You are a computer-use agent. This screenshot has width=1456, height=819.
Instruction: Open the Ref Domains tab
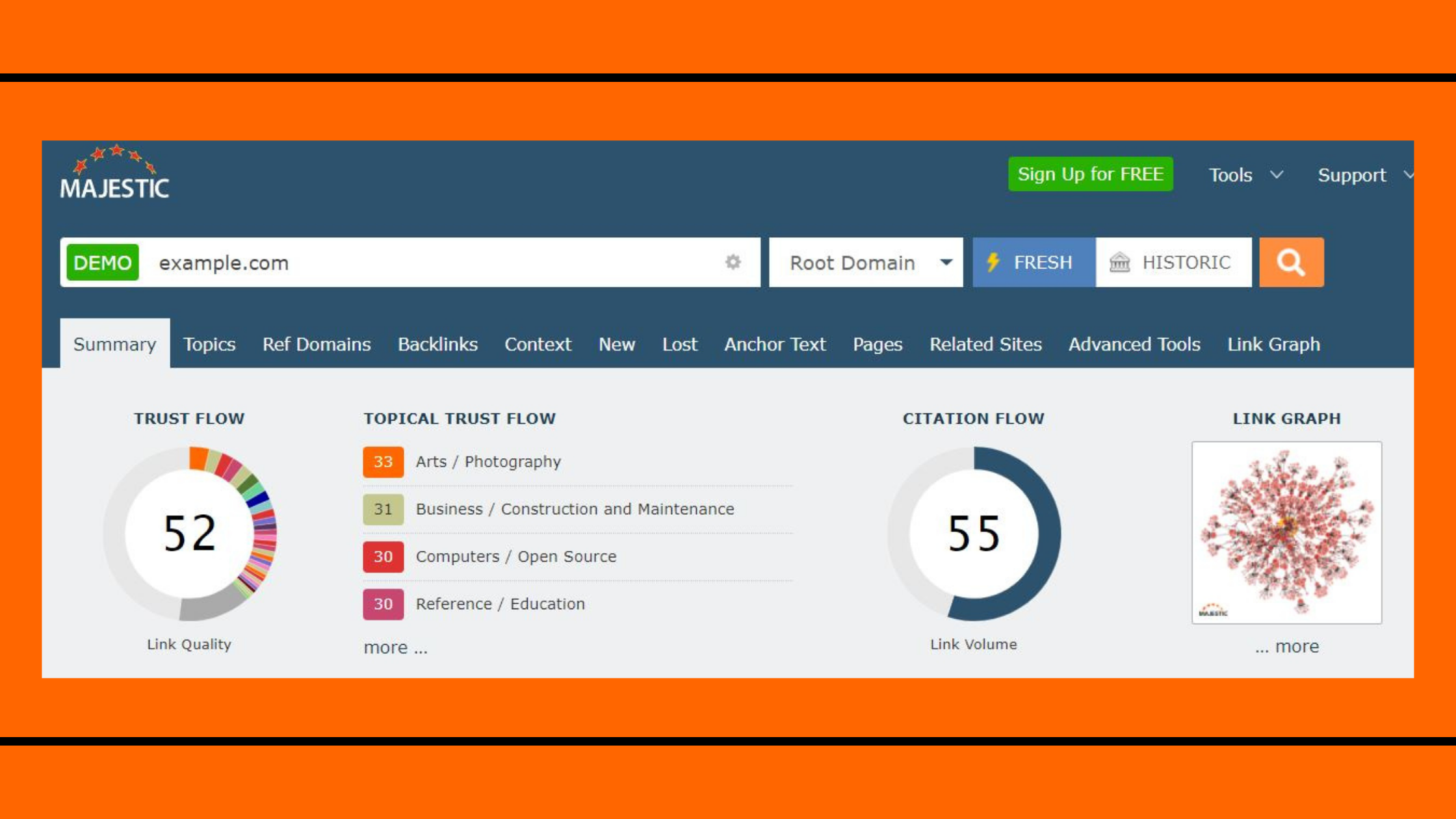317,344
